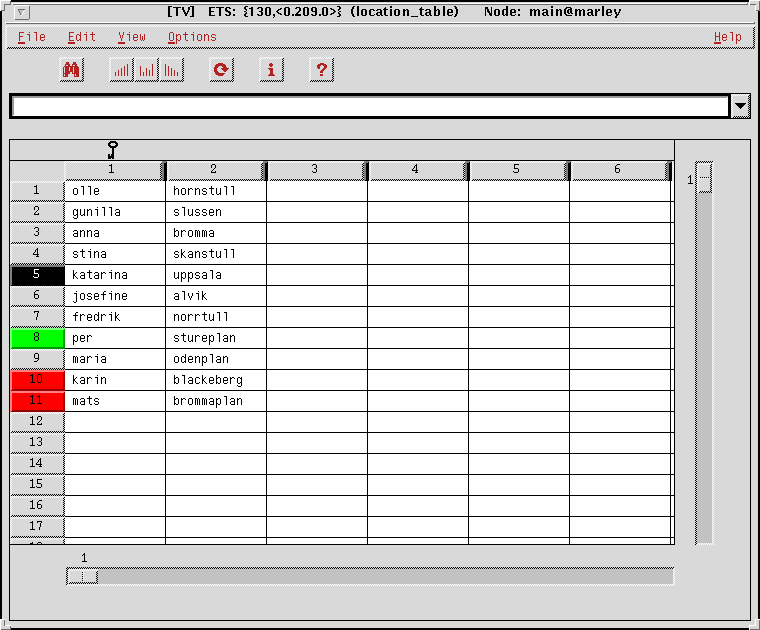Select column header 4
This screenshot has width=760, height=630.
click(417, 170)
